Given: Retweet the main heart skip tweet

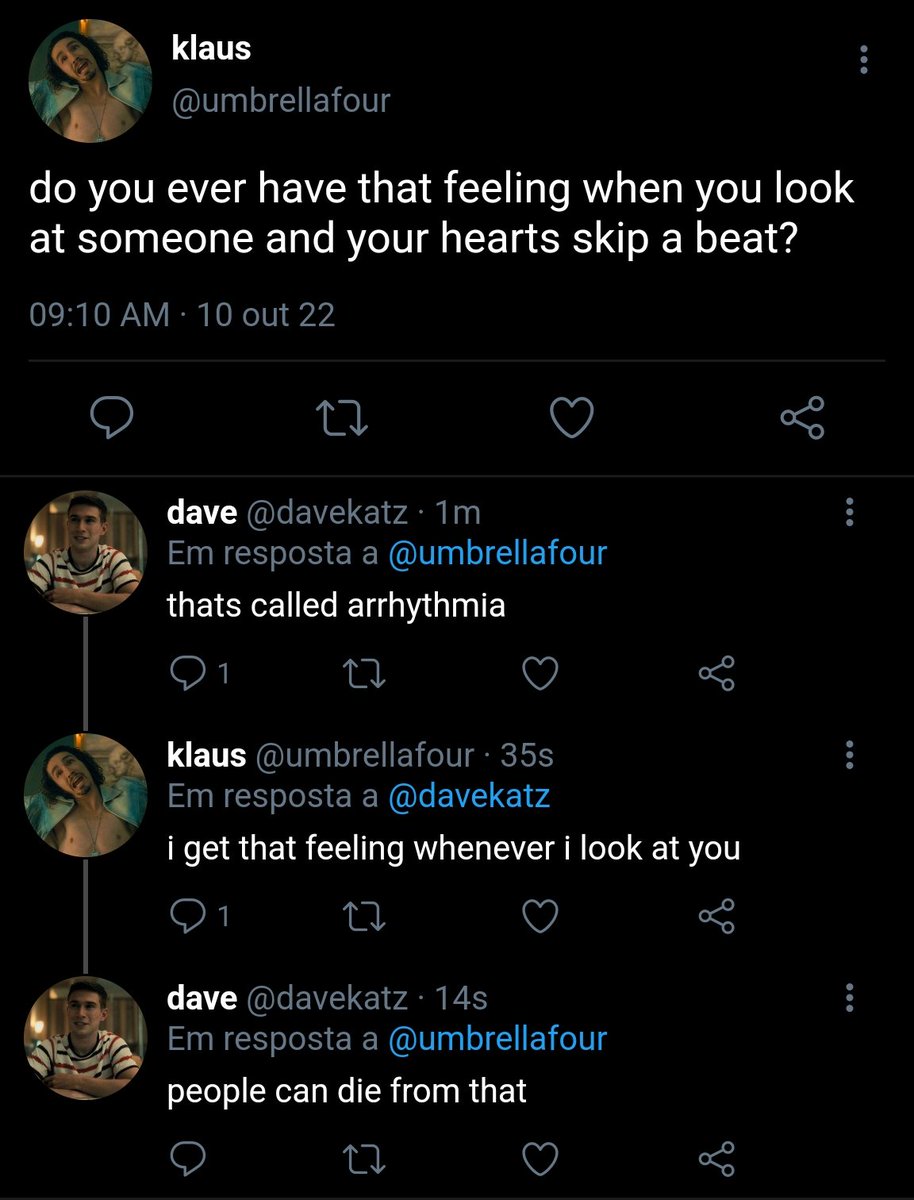Looking at the screenshot, I should pos(341,418).
